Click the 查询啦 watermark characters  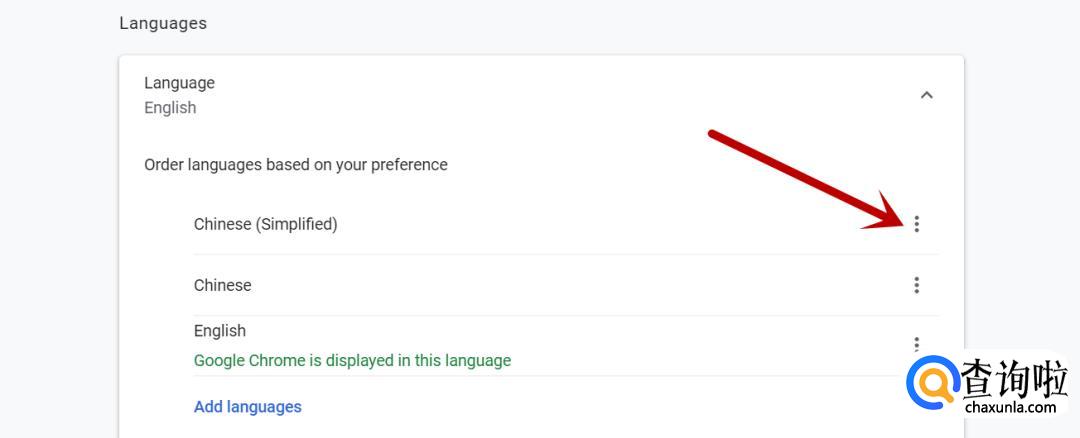pyautogui.click(x=1012, y=379)
